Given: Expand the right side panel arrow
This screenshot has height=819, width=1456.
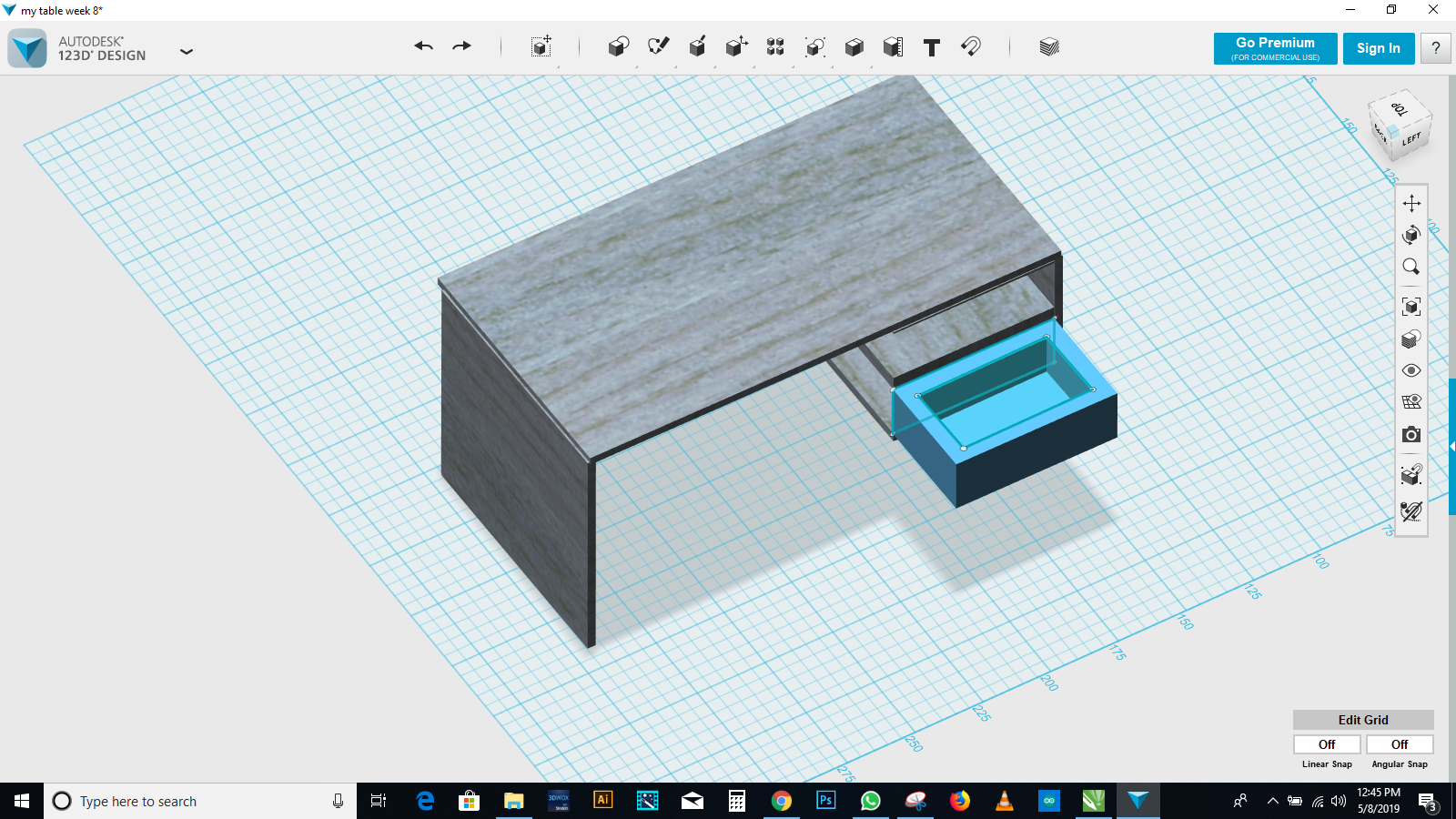Looking at the screenshot, I should pos(1451,447).
